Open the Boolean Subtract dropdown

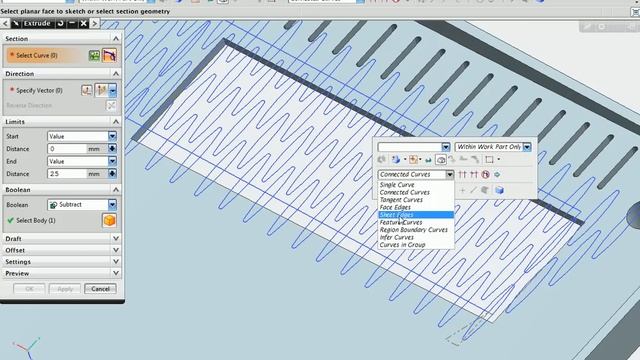[x=112, y=204]
